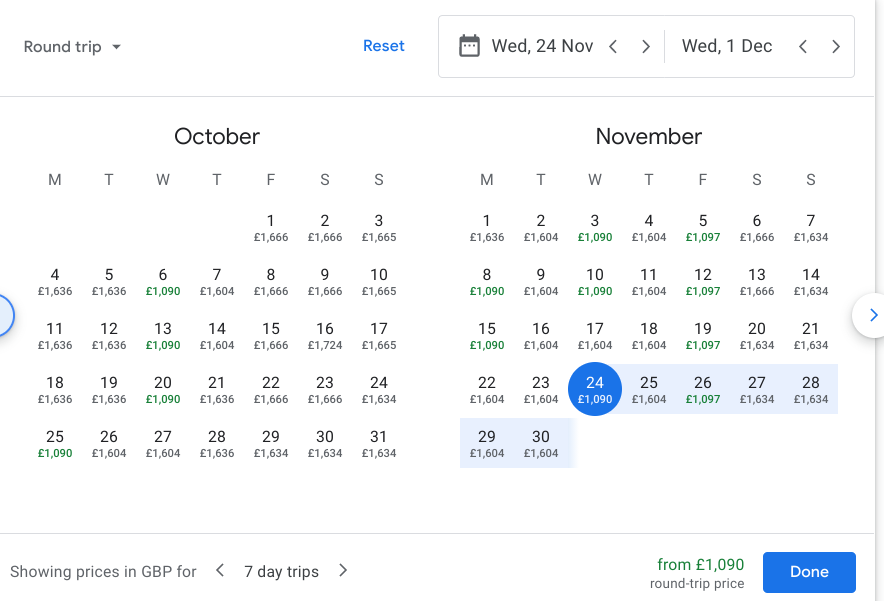Select the departure date field Wed, 24 Nov
The image size is (884, 601).
pos(542,46)
